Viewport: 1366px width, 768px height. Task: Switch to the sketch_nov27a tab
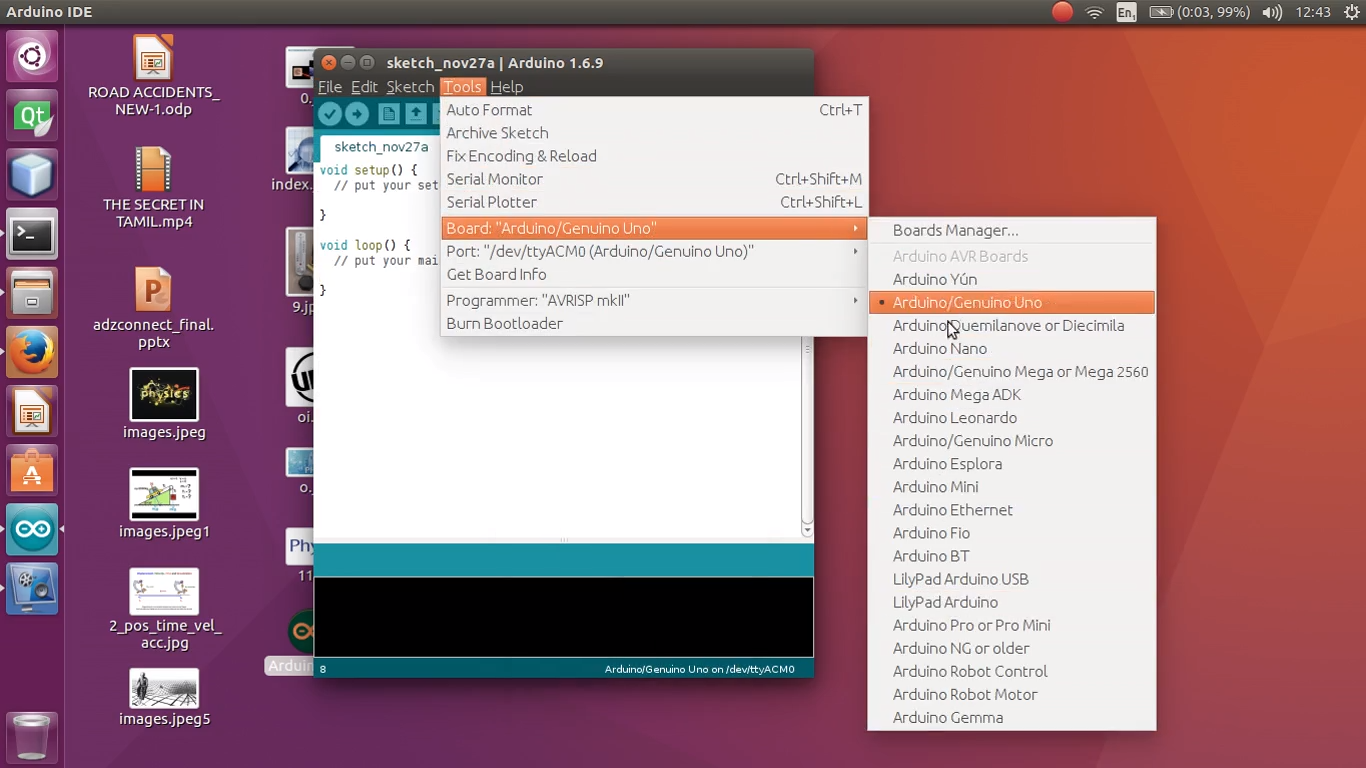click(x=380, y=146)
